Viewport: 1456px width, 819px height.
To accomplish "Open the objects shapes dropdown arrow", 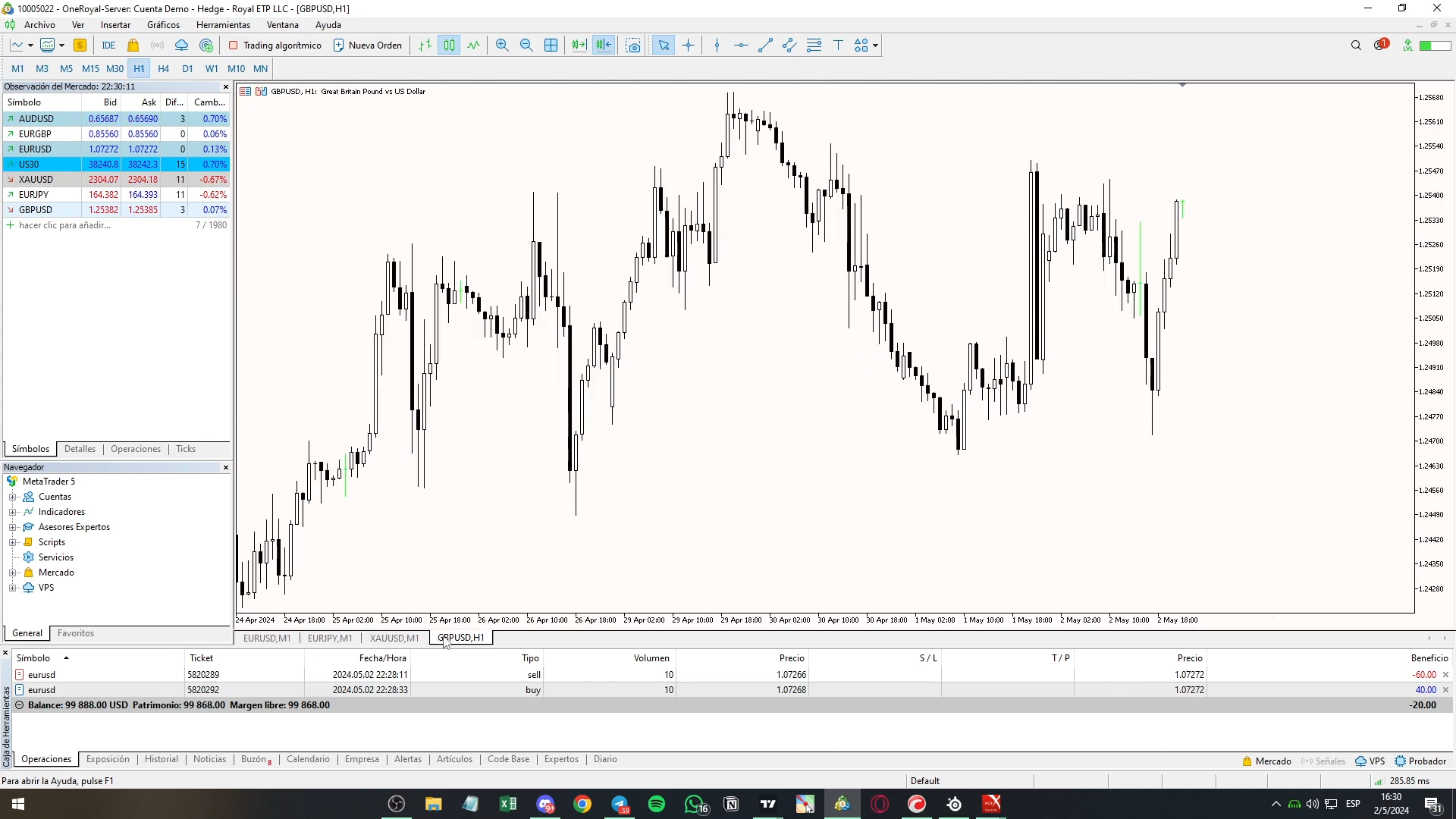I will tap(875, 45).
